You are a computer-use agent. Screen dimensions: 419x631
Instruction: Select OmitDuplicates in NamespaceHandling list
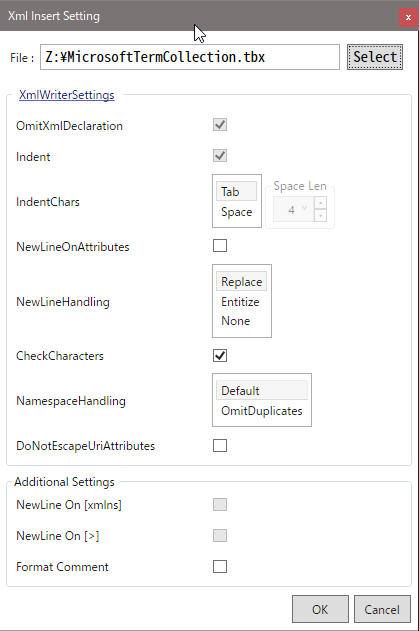point(262,410)
